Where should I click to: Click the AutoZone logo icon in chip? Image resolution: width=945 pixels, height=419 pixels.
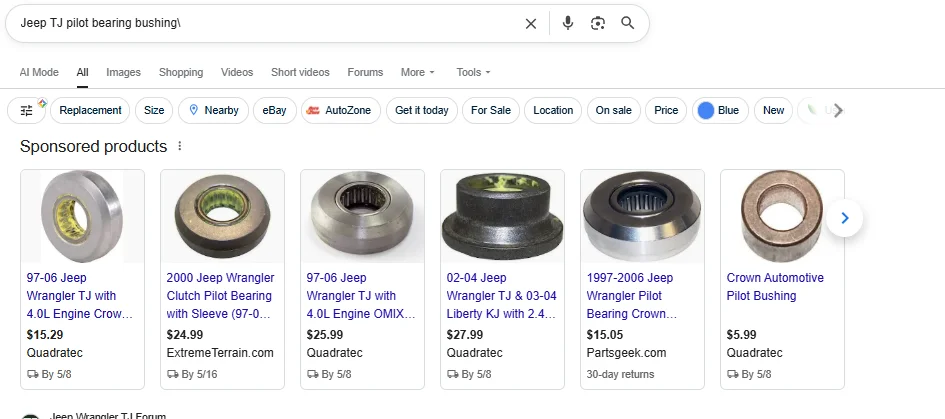tap(312, 110)
